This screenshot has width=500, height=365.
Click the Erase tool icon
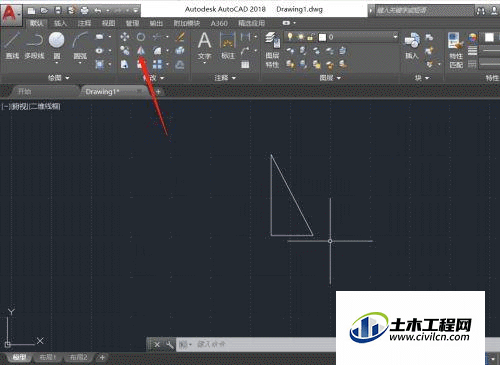(x=180, y=37)
